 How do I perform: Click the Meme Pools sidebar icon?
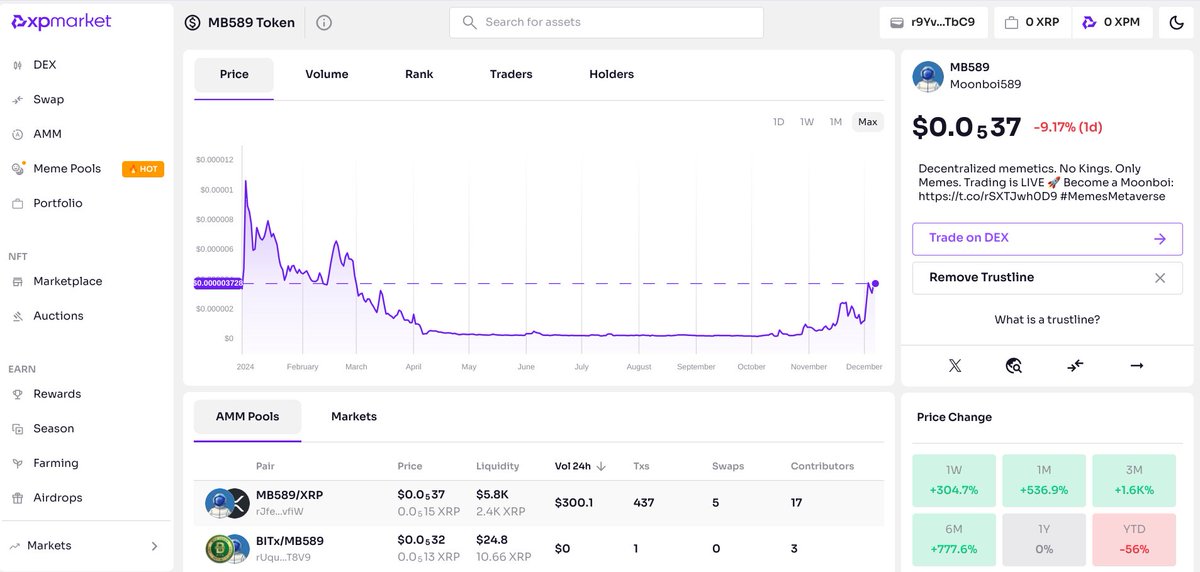(17, 169)
